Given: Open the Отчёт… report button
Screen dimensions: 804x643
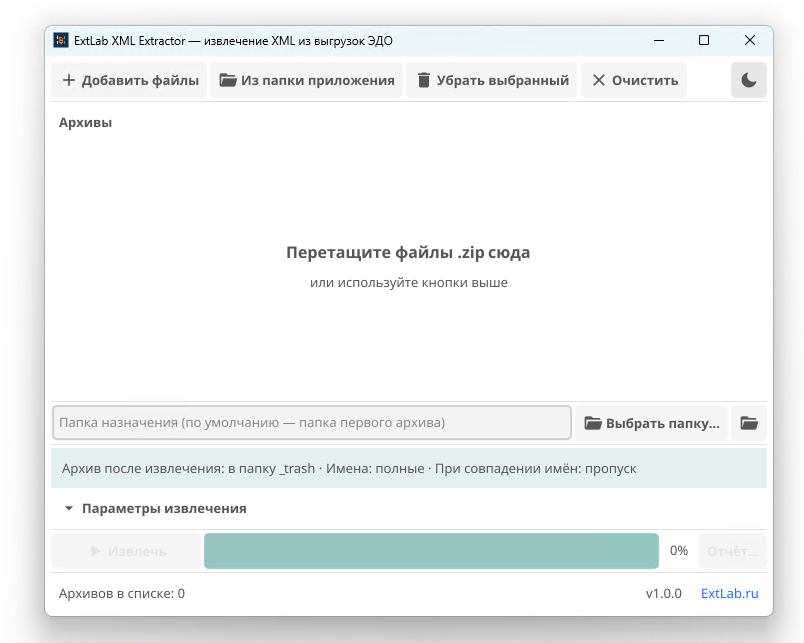Looking at the screenshot, I should [732, 551].
